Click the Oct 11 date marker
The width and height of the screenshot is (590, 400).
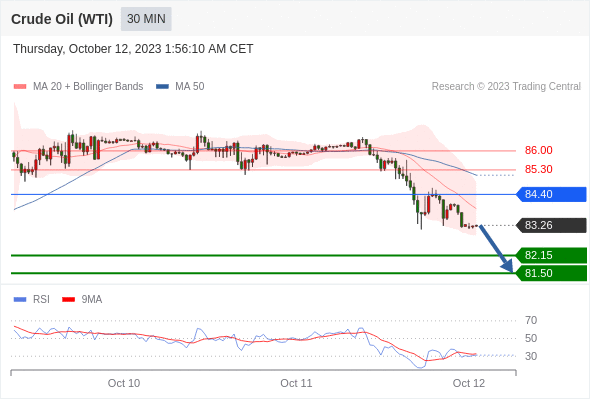coord(296,383)
